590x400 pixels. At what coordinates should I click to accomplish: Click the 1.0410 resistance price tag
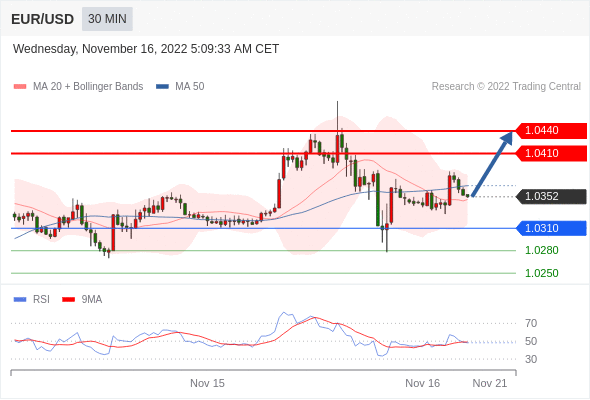pyautogui.click(x=550, y=154)
